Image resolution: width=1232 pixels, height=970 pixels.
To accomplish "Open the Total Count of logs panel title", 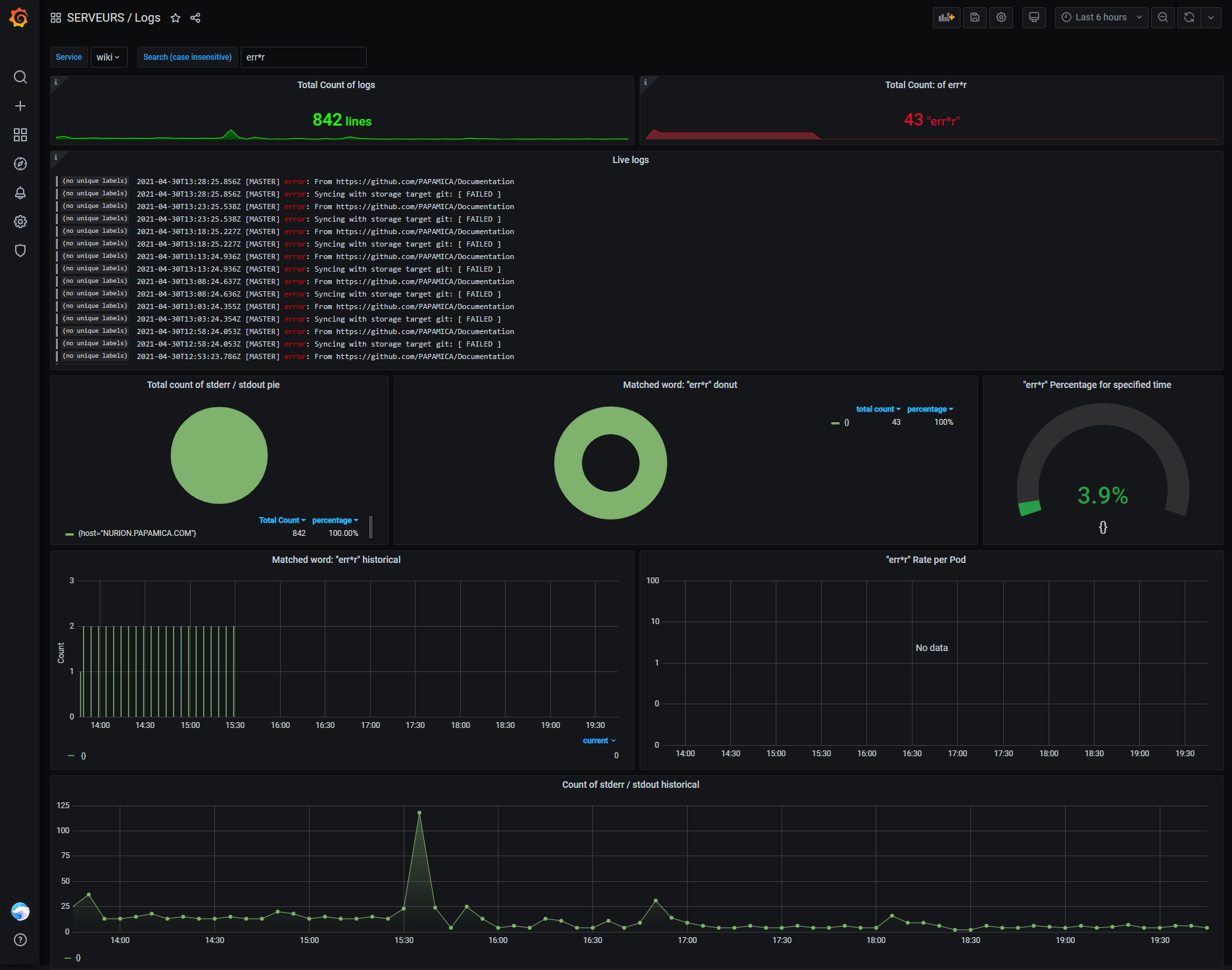I will (336, 85).
